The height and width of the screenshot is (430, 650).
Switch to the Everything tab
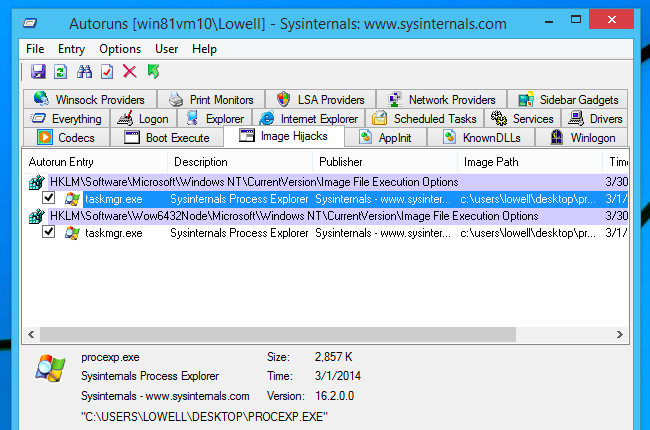[66, 119]
